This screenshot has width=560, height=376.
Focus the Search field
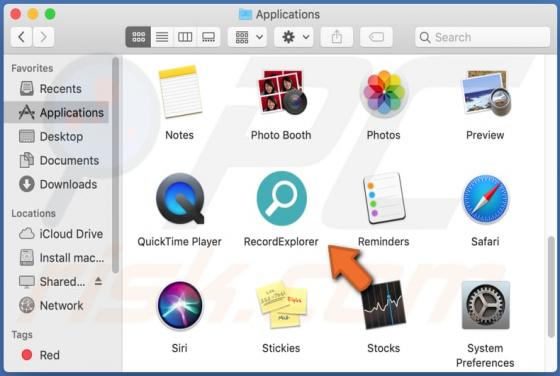482,37
